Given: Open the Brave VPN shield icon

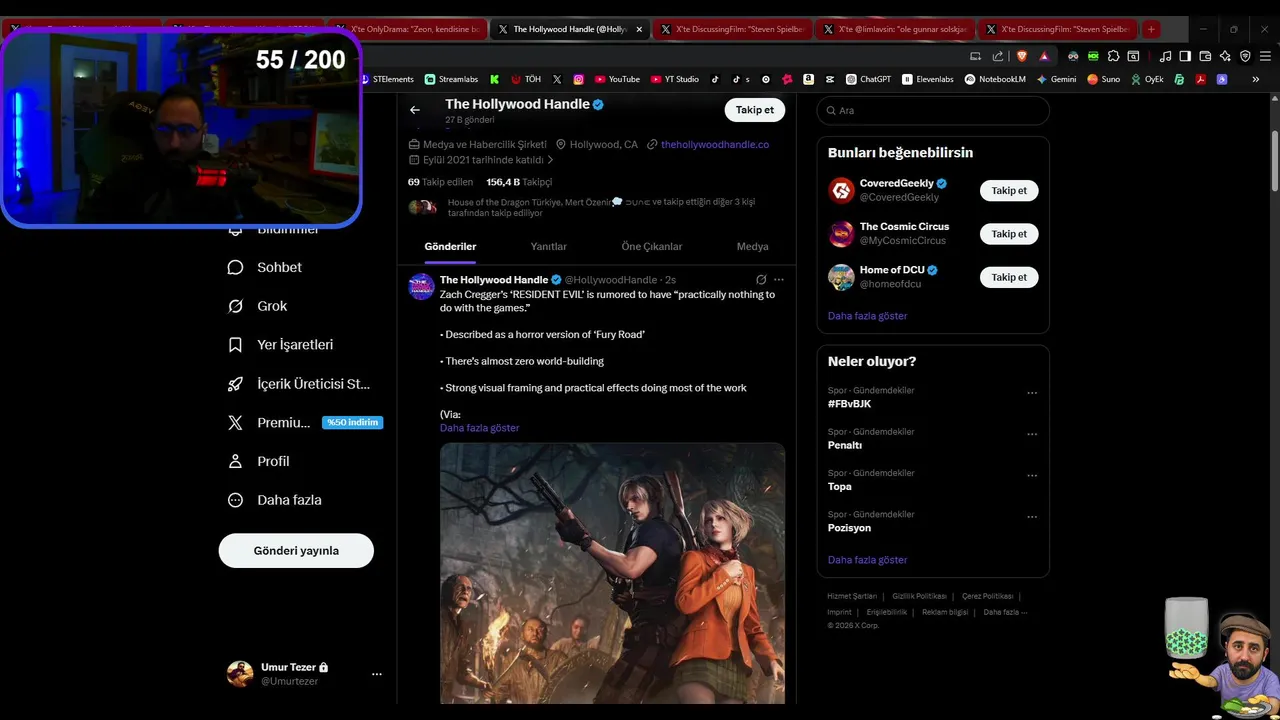Looking at the screenshot, I should coord(1245,56).
